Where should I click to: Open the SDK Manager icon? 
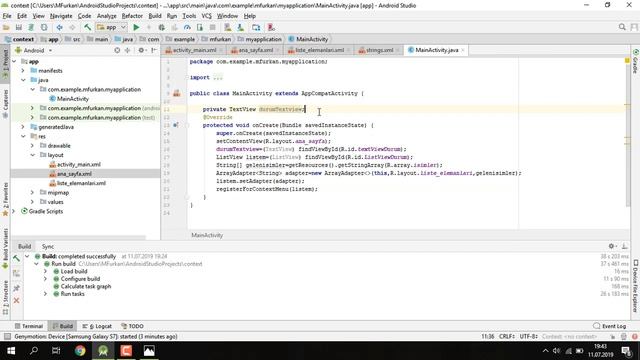click(x=240, y=27)
